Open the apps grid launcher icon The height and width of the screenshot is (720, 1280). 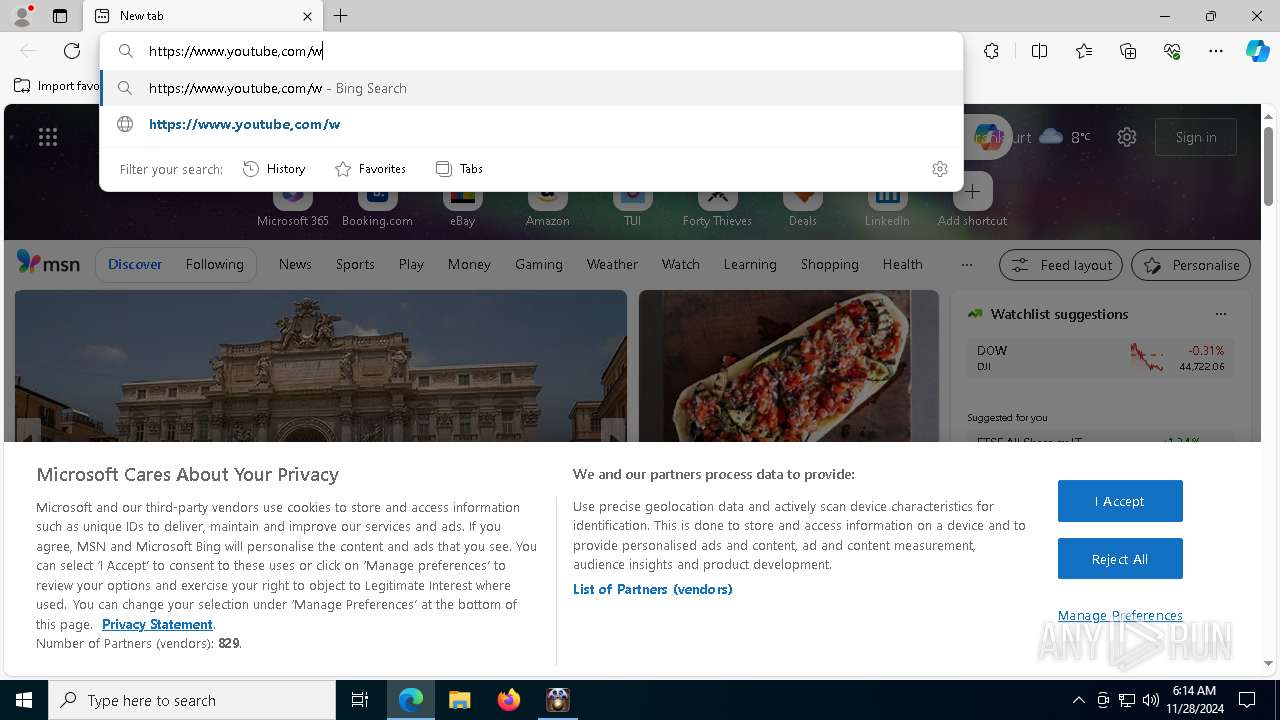coord(48,137)
